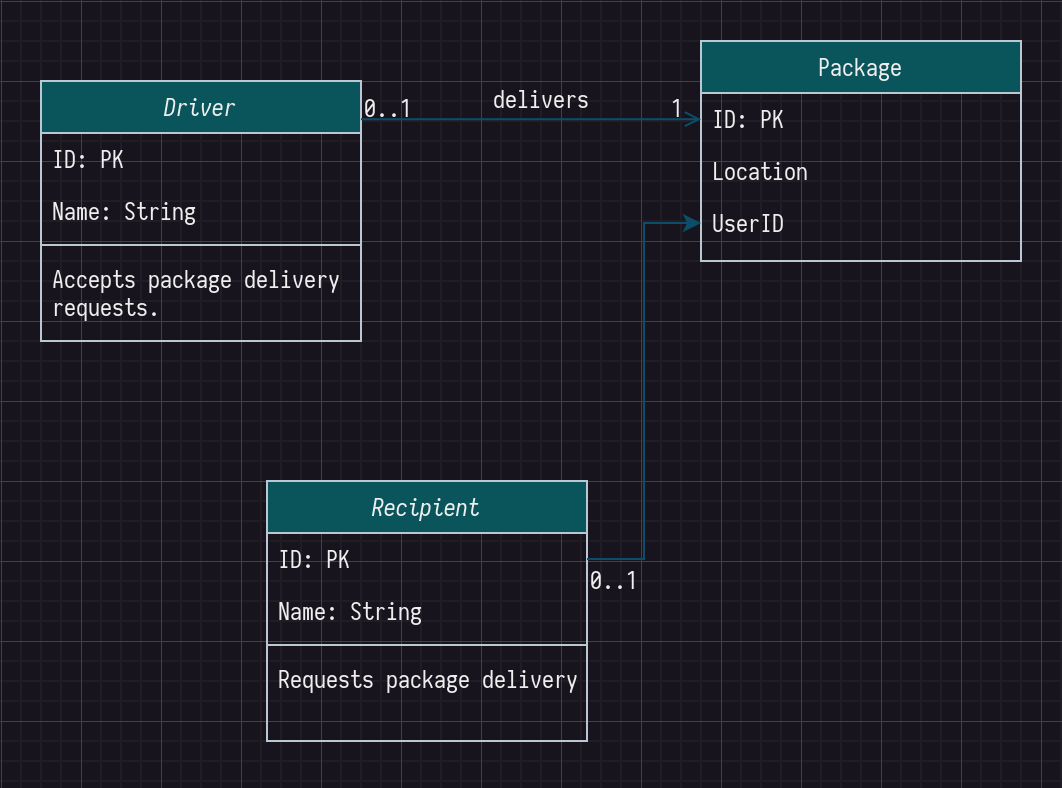Click 'Requests package delivery' text
Screen dimensions: 1062x788
[427, 680]
